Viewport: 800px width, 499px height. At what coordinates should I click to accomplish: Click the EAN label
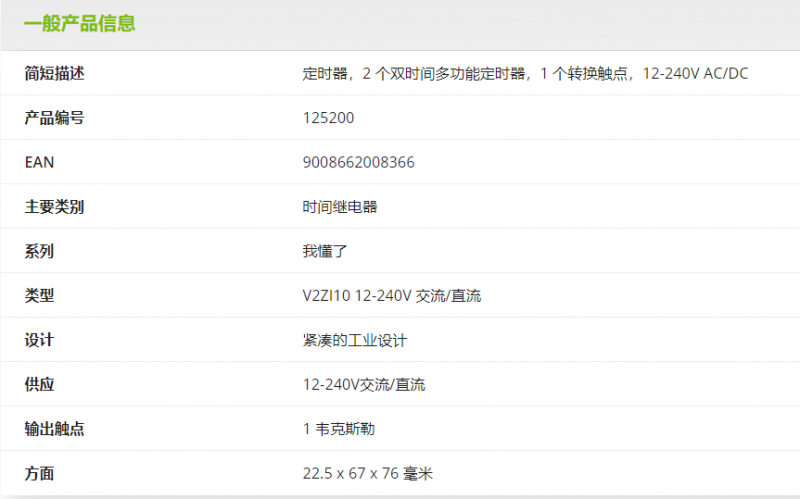[x=39, y=162]
